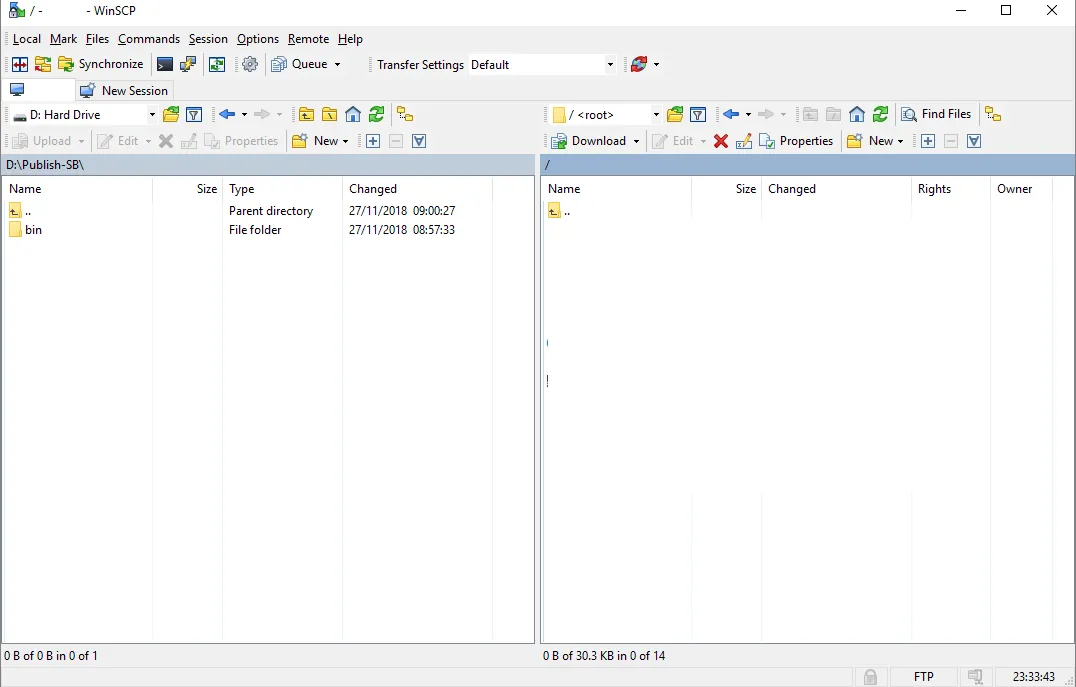Expand the Queue dropdown arrow
The width and height of the screenshot is (1076, 687).
337,65
